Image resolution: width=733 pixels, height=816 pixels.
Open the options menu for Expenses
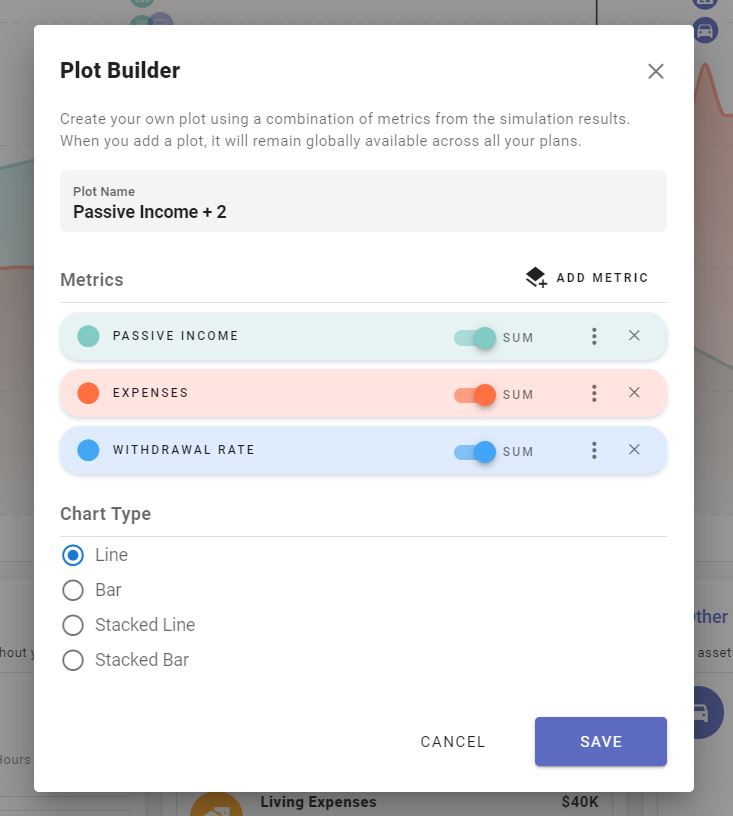click(594, 393)
